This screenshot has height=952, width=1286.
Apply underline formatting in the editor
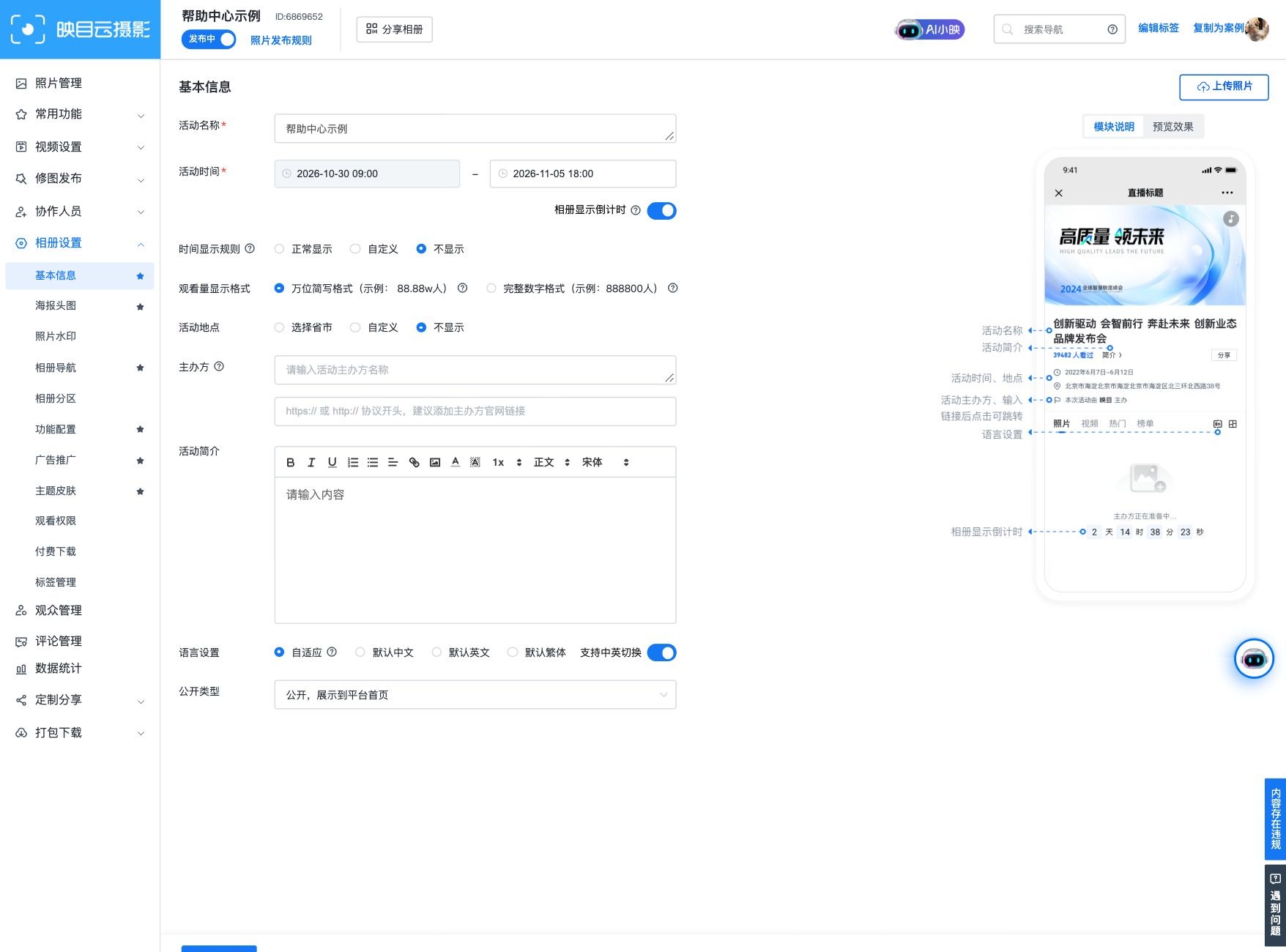click(332, 462)
